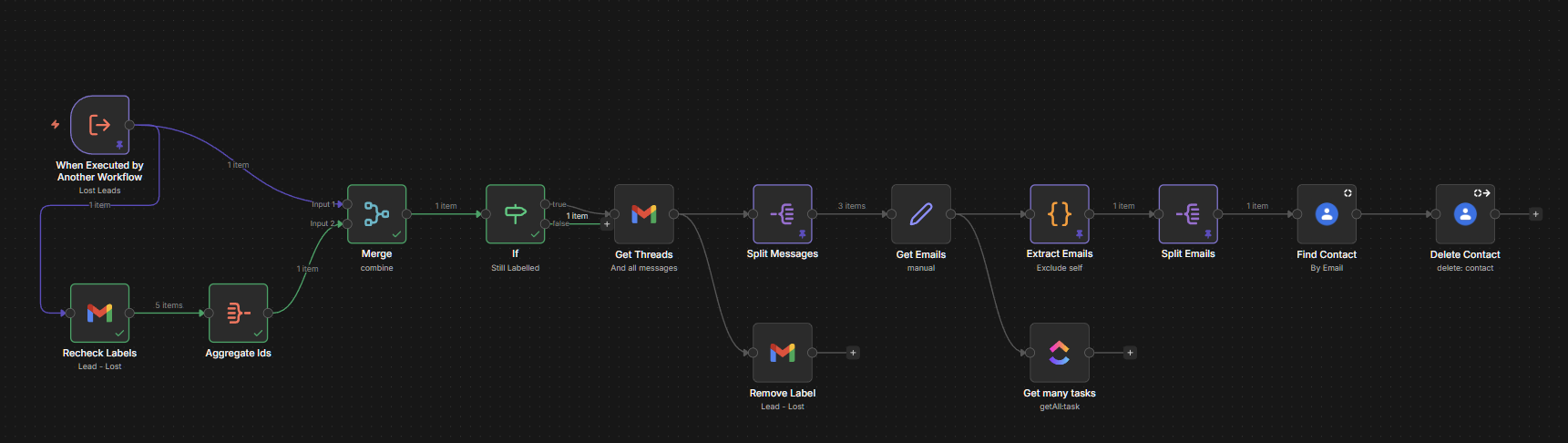Click the 'delete: contact' subtitle text
This screenshot has height=443, width=1568.
(x=1465, y=268)
